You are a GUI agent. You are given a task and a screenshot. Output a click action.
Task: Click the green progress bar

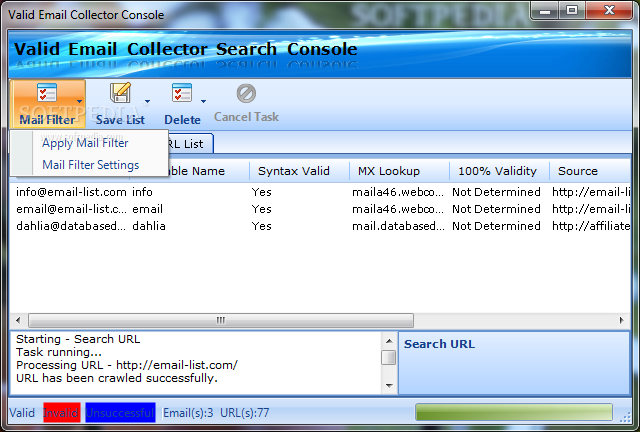coord(514,412)
